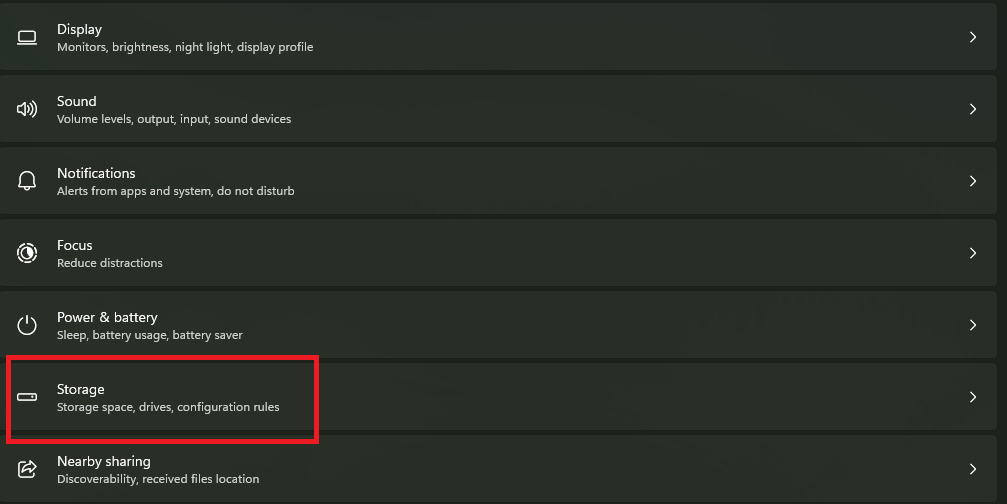Open the Display settings title

pos(79,29)
